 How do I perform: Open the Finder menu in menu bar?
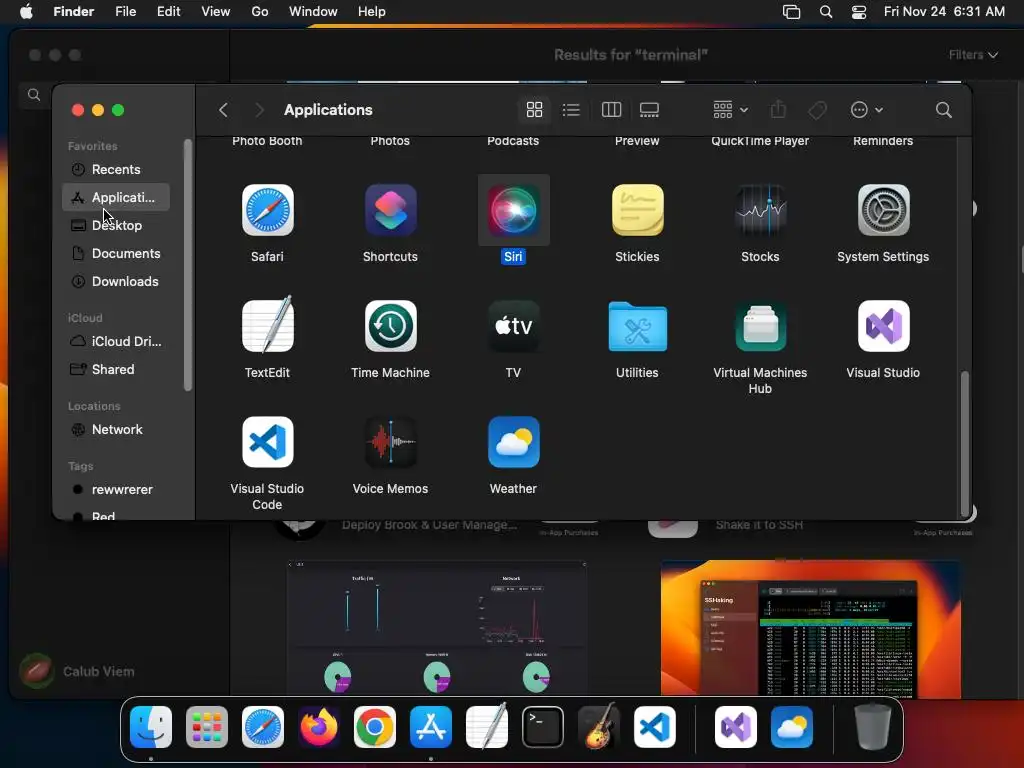[73, 12]
